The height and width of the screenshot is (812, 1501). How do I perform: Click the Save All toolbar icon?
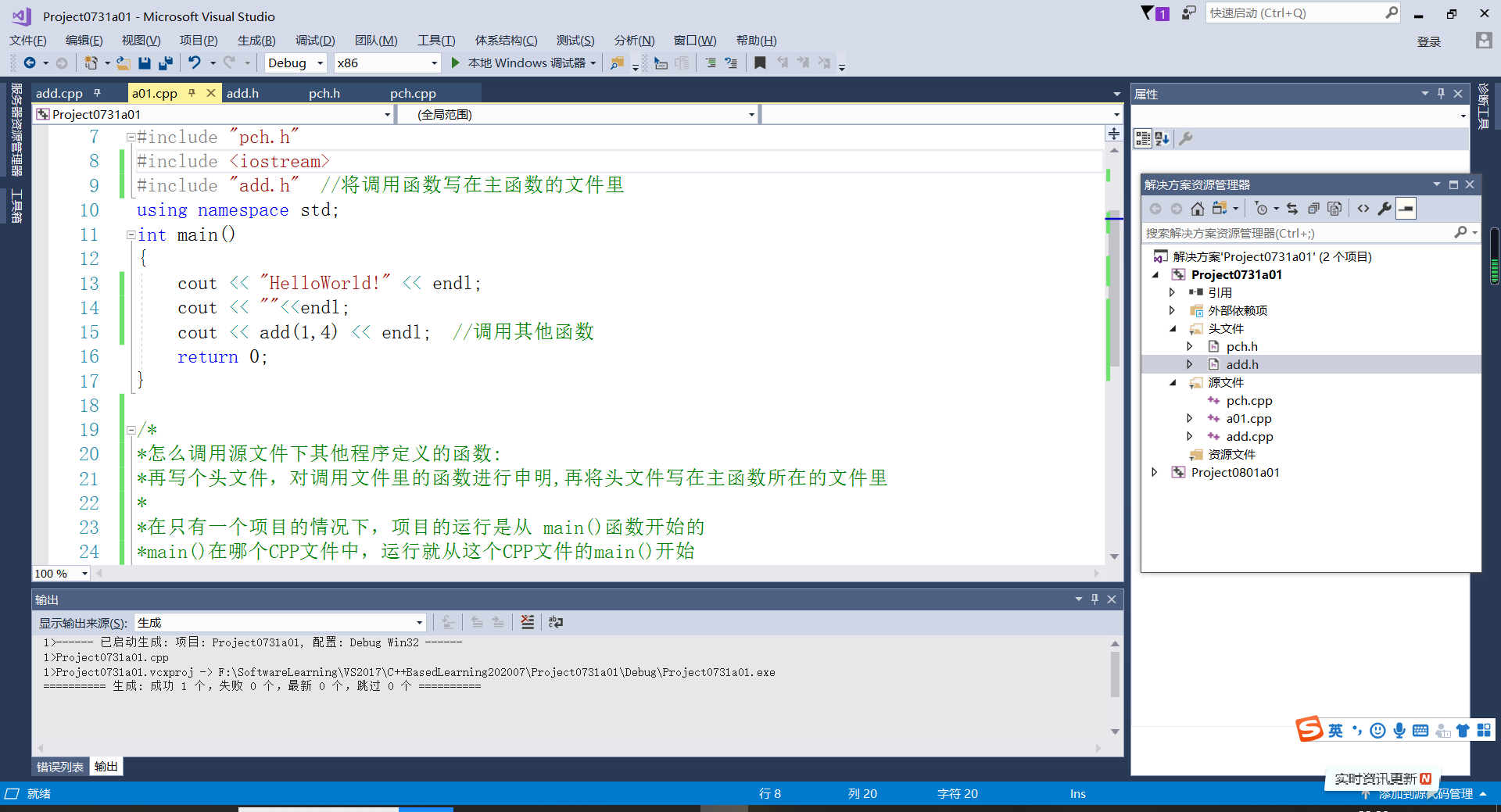pyautogui.click(x=165, y=63)
